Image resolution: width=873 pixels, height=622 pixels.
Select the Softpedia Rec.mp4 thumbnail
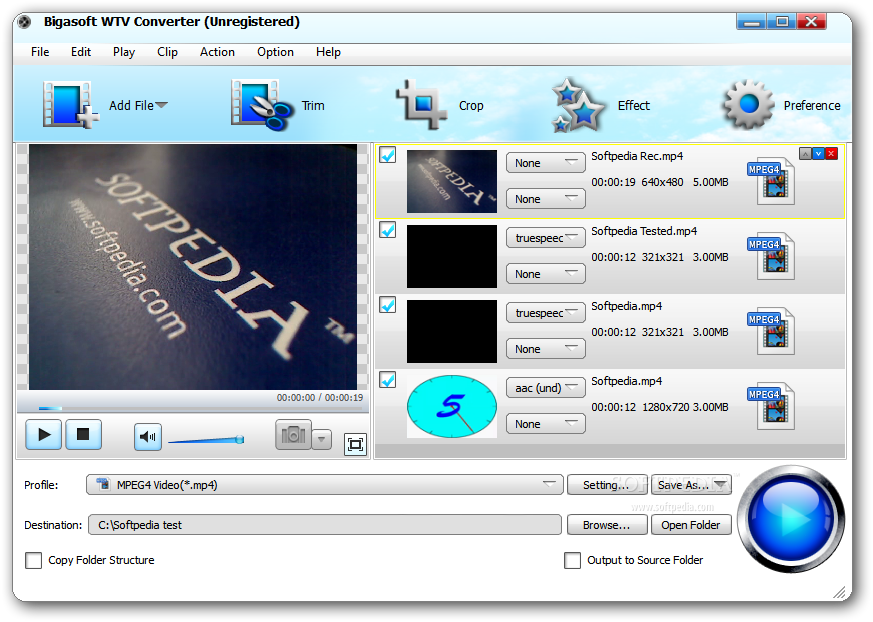[x=452, y=181]
